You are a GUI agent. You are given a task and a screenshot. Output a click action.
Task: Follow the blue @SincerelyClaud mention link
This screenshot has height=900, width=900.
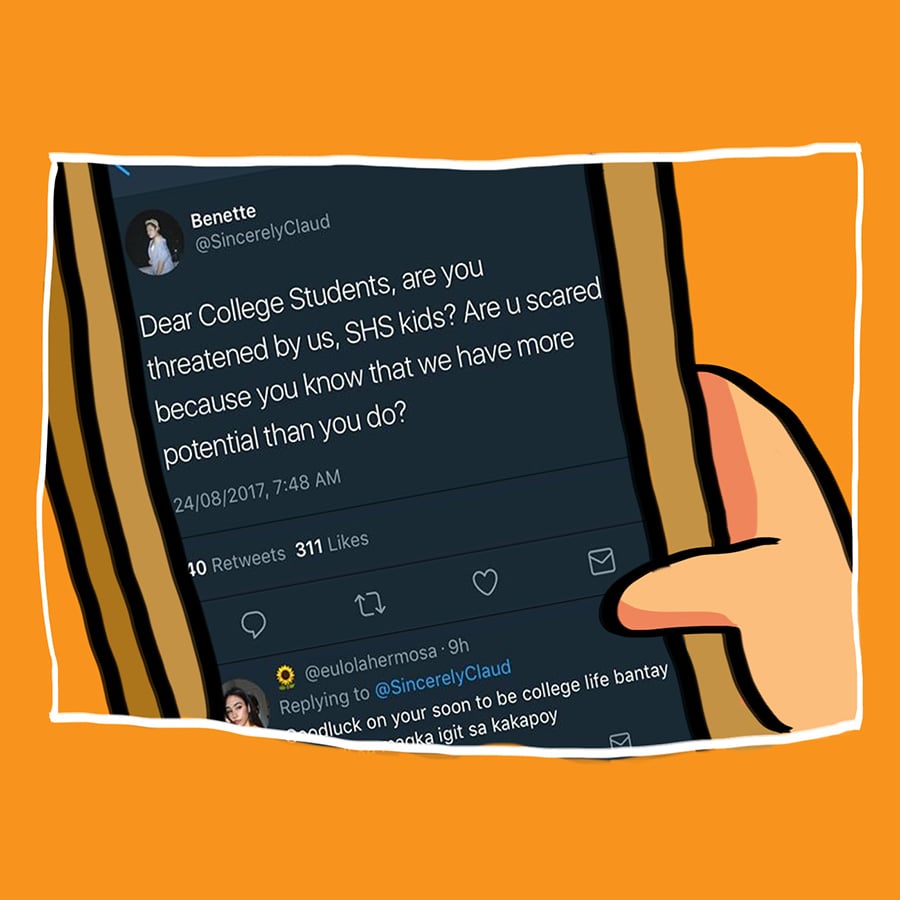coord(443,678)
